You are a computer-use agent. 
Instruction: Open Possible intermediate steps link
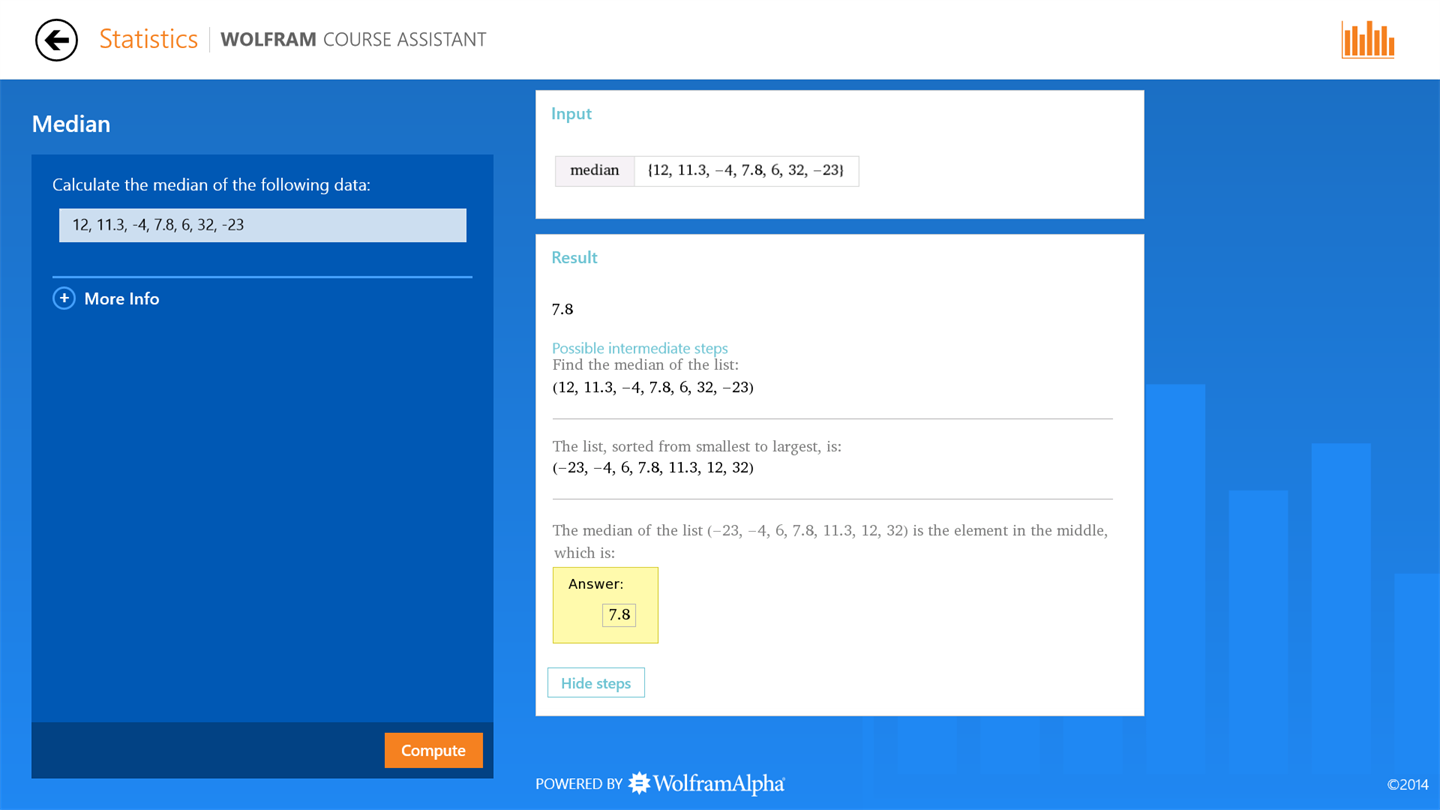click(640, 348)
